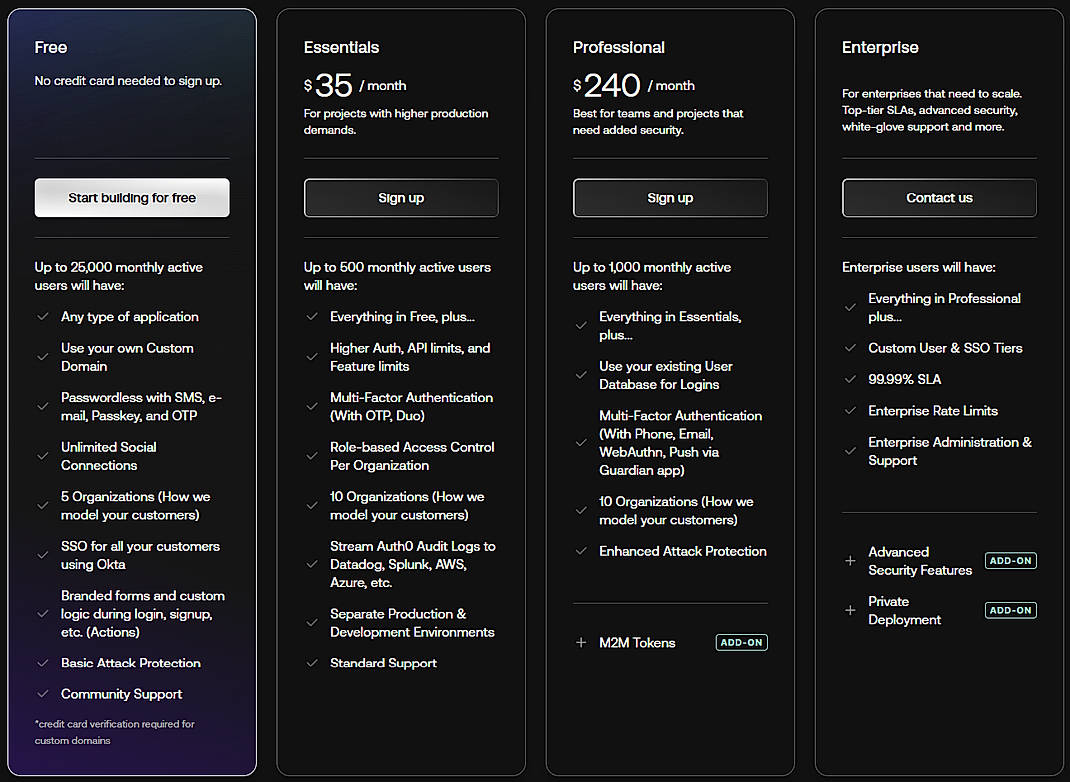Click 'For projects with higher production demands' text
1070x782 pixels.
pyautogui.click(x=396, y=121)
